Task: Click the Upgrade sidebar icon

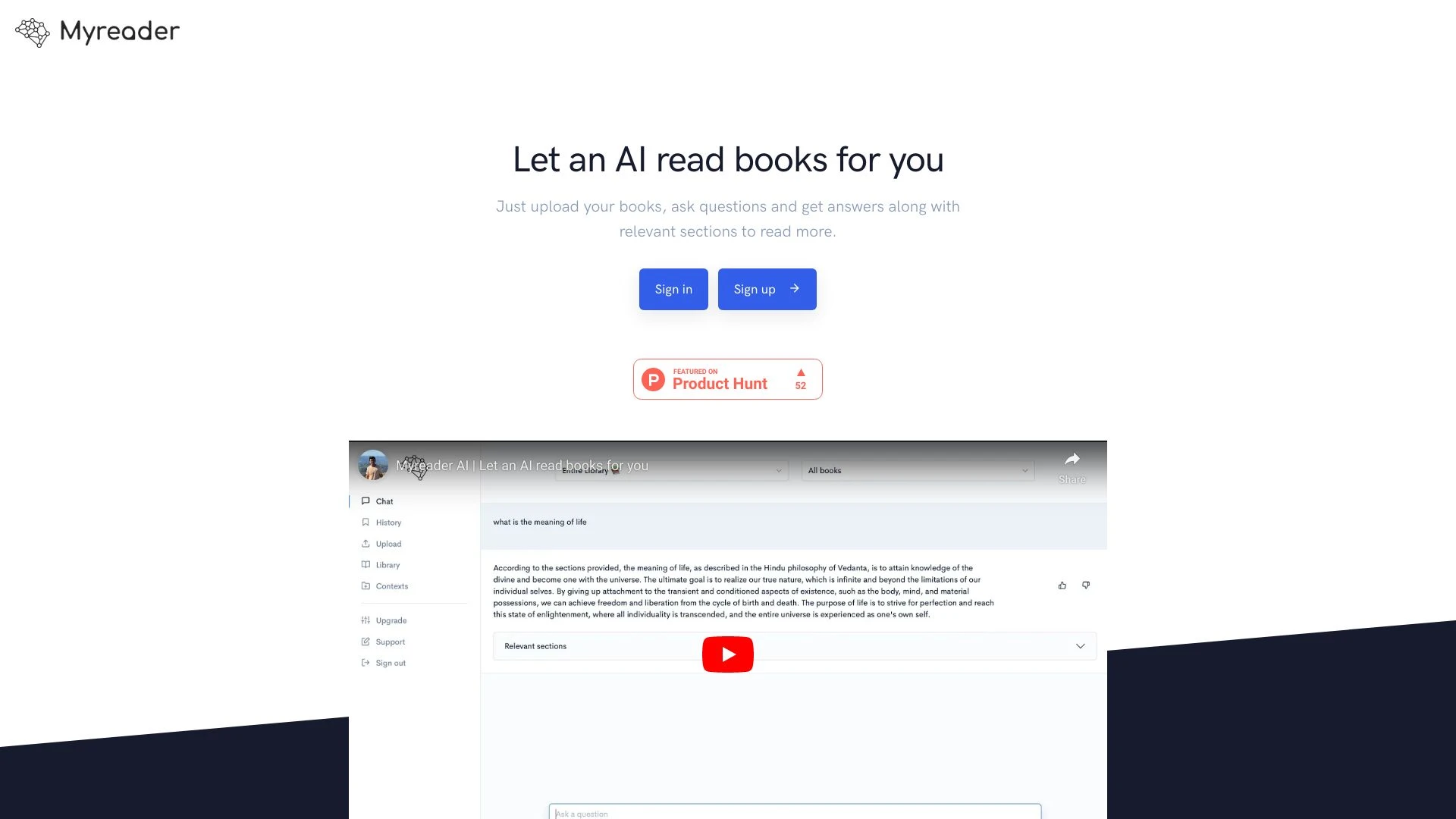Action: tap(366, 620)
